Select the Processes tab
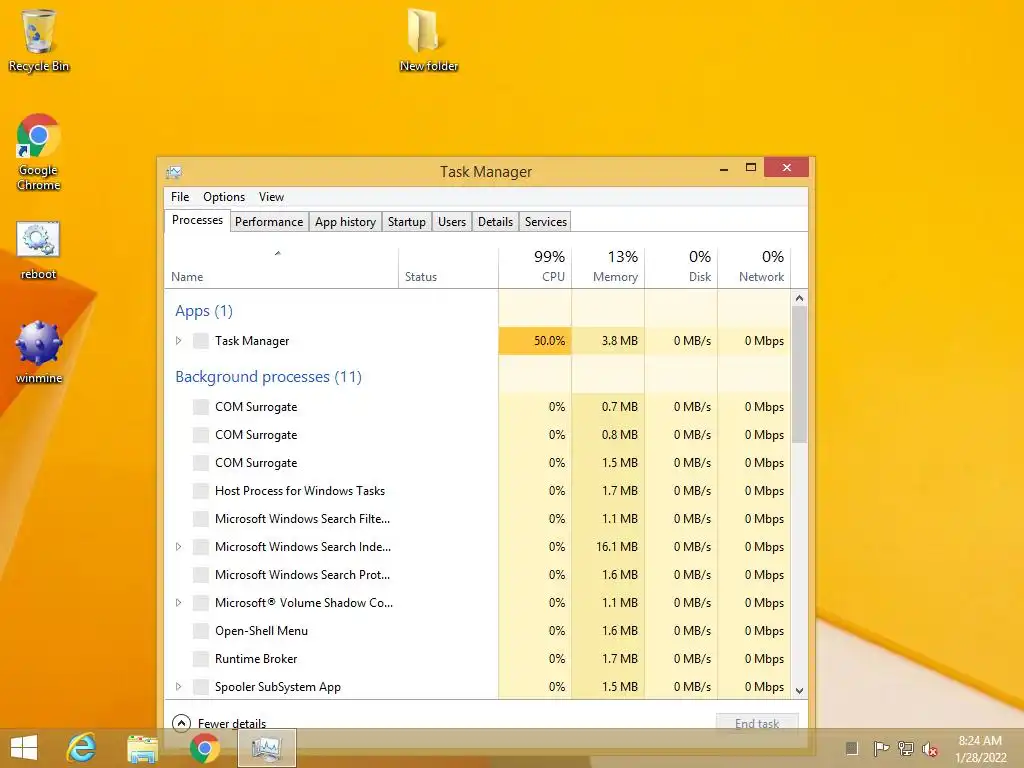The image size is (1024, 768). [x=197, y=220]
